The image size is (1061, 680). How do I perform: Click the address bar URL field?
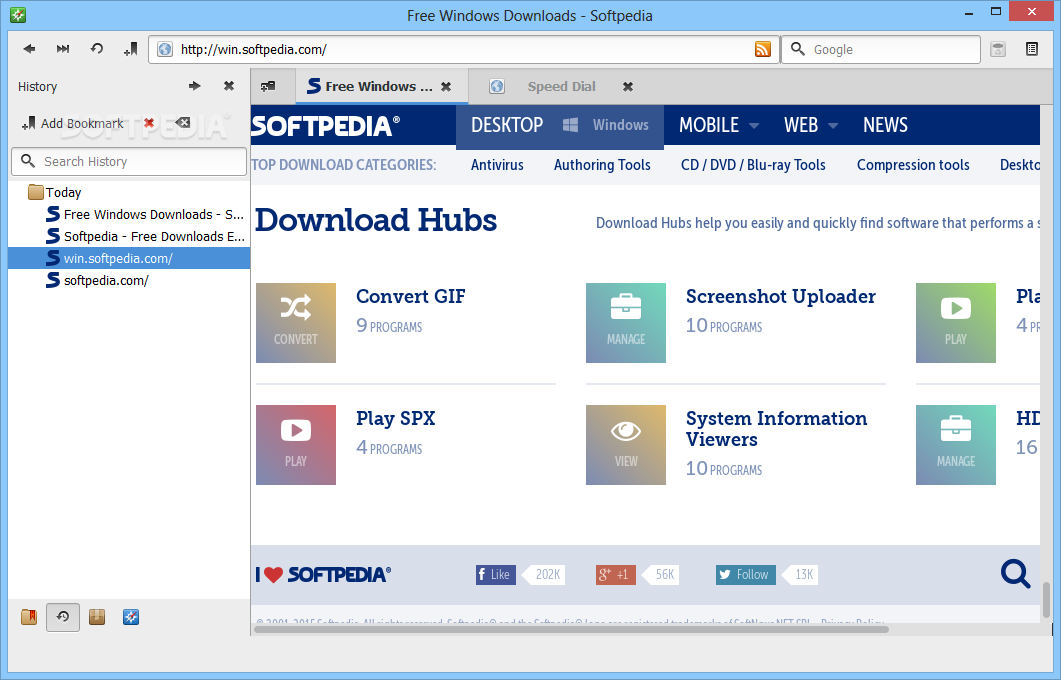click(x=464, y=49)
